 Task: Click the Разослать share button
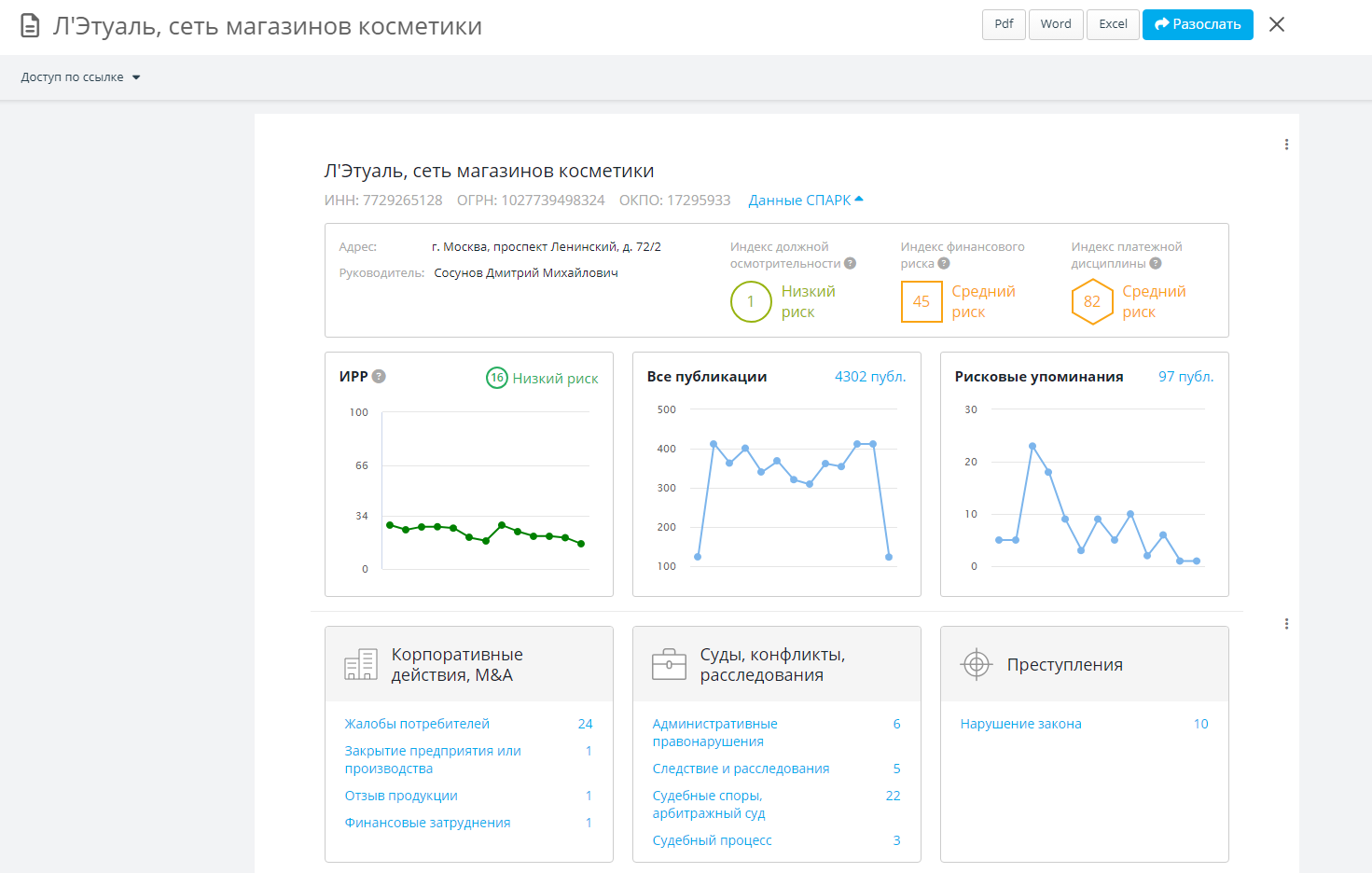click(1198, 24)
